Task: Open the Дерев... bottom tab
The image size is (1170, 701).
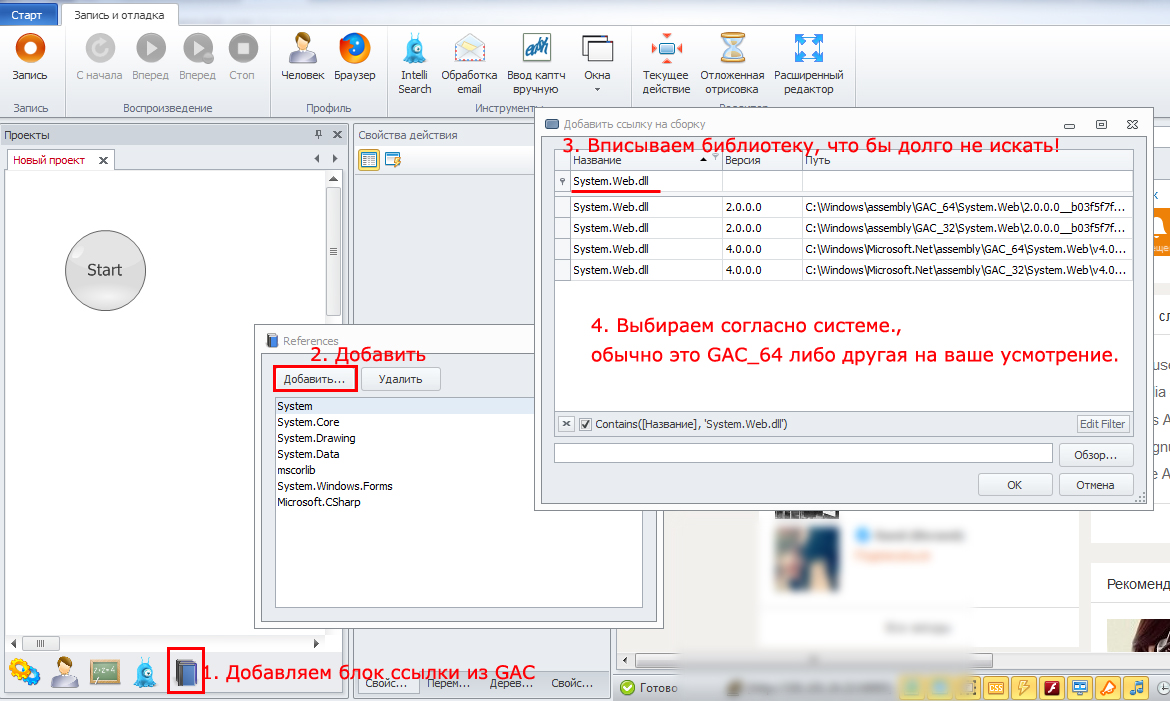Action: pyautogui.click(x=511, y=683)
